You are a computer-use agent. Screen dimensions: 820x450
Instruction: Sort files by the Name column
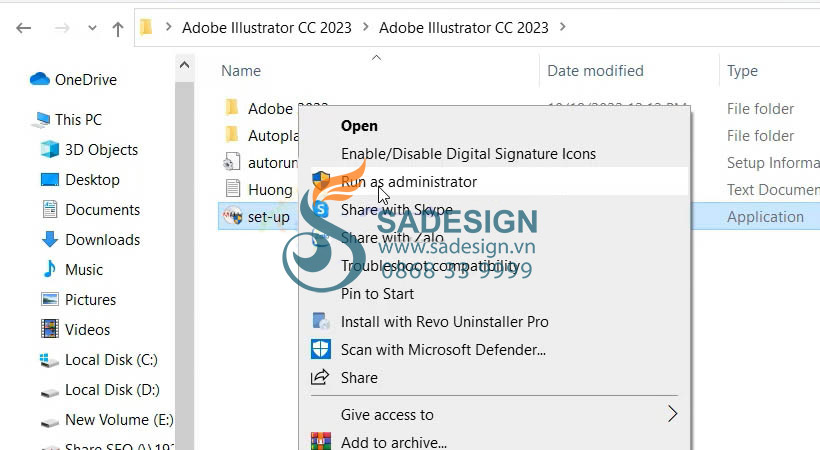pyautogui.click(x=241, y=71)
